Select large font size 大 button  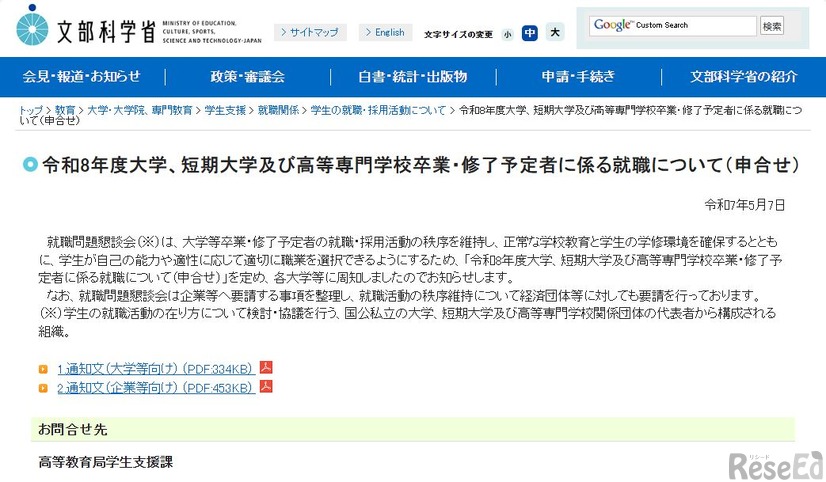[x=554, y=33]
